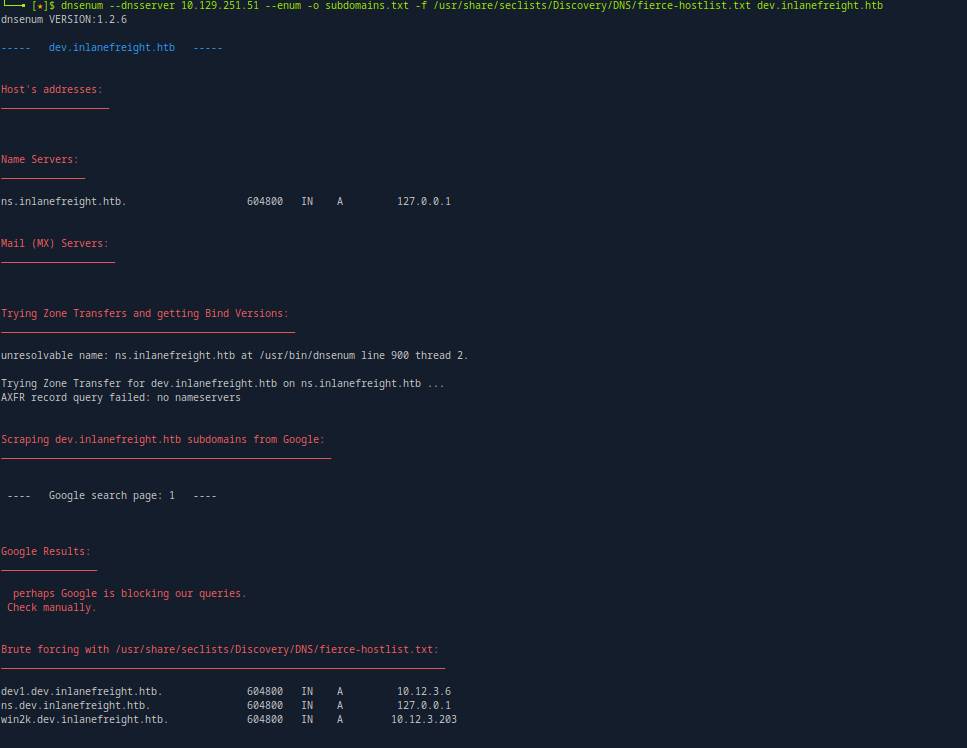This screenshot has width=967, height=748.
Task: Click ns.dev.inlanefreight.htb. hostname
Action: (x=76, y=706)
